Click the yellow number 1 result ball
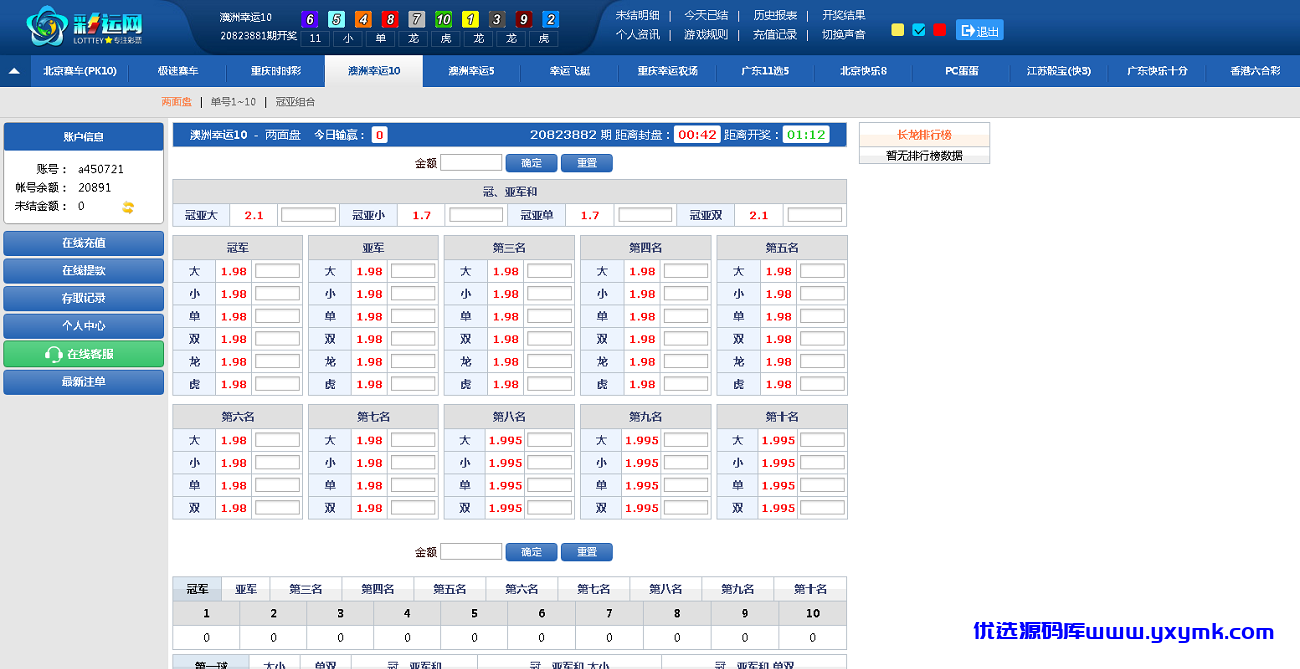 470,19
